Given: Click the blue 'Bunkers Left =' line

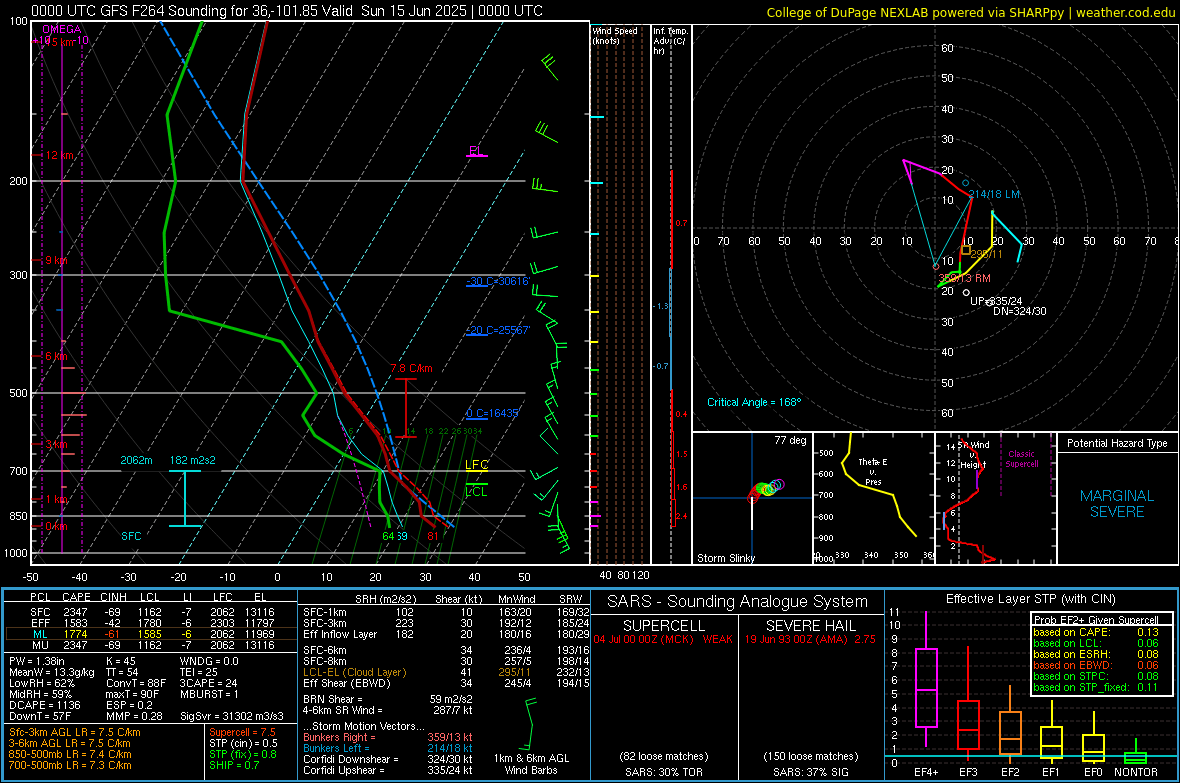Looking at the screenshot, I should [x=388, y=748].
